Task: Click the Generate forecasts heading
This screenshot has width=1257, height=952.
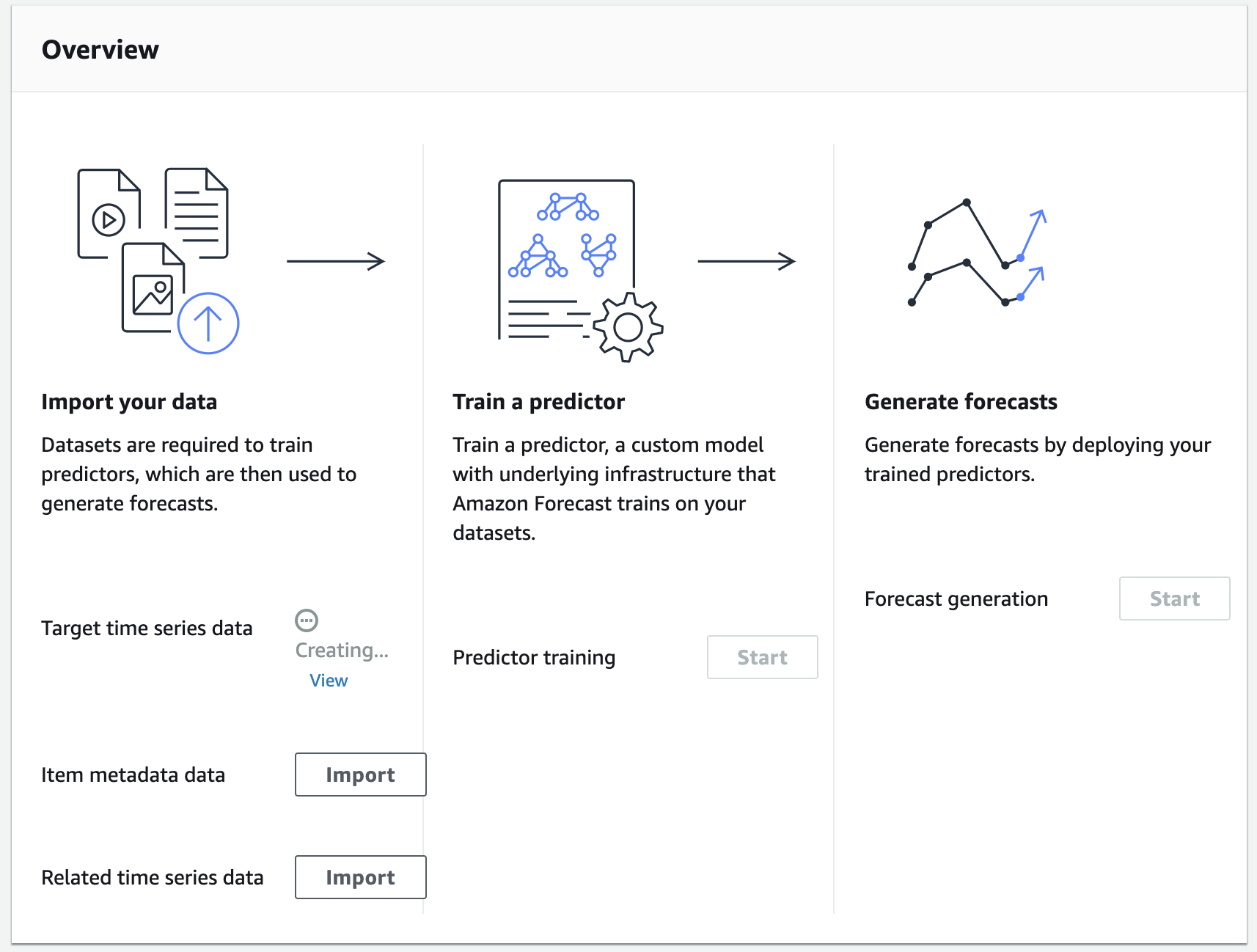Action: (961, 402)
